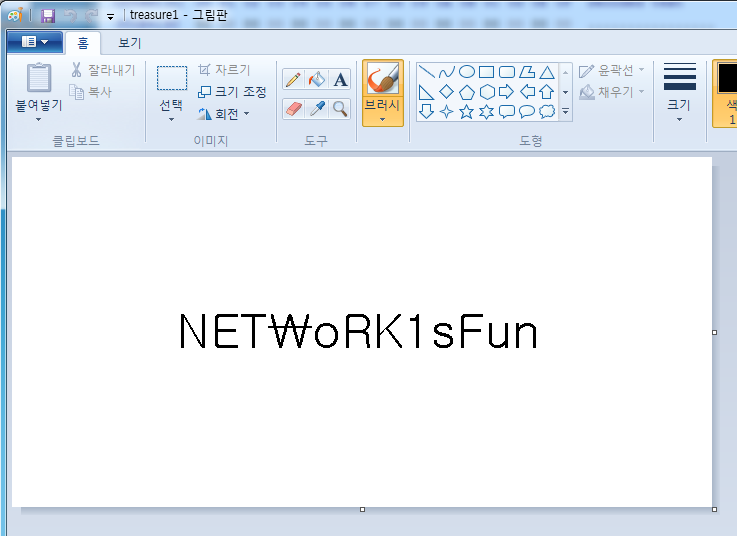Click the canvas right-edge resize handle

click(714, 332)
